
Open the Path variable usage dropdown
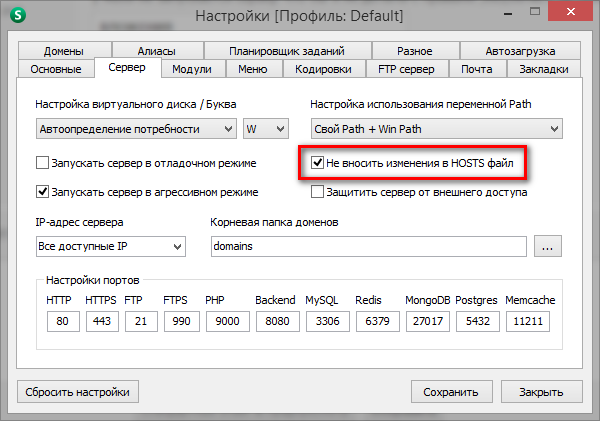[436, 128]
